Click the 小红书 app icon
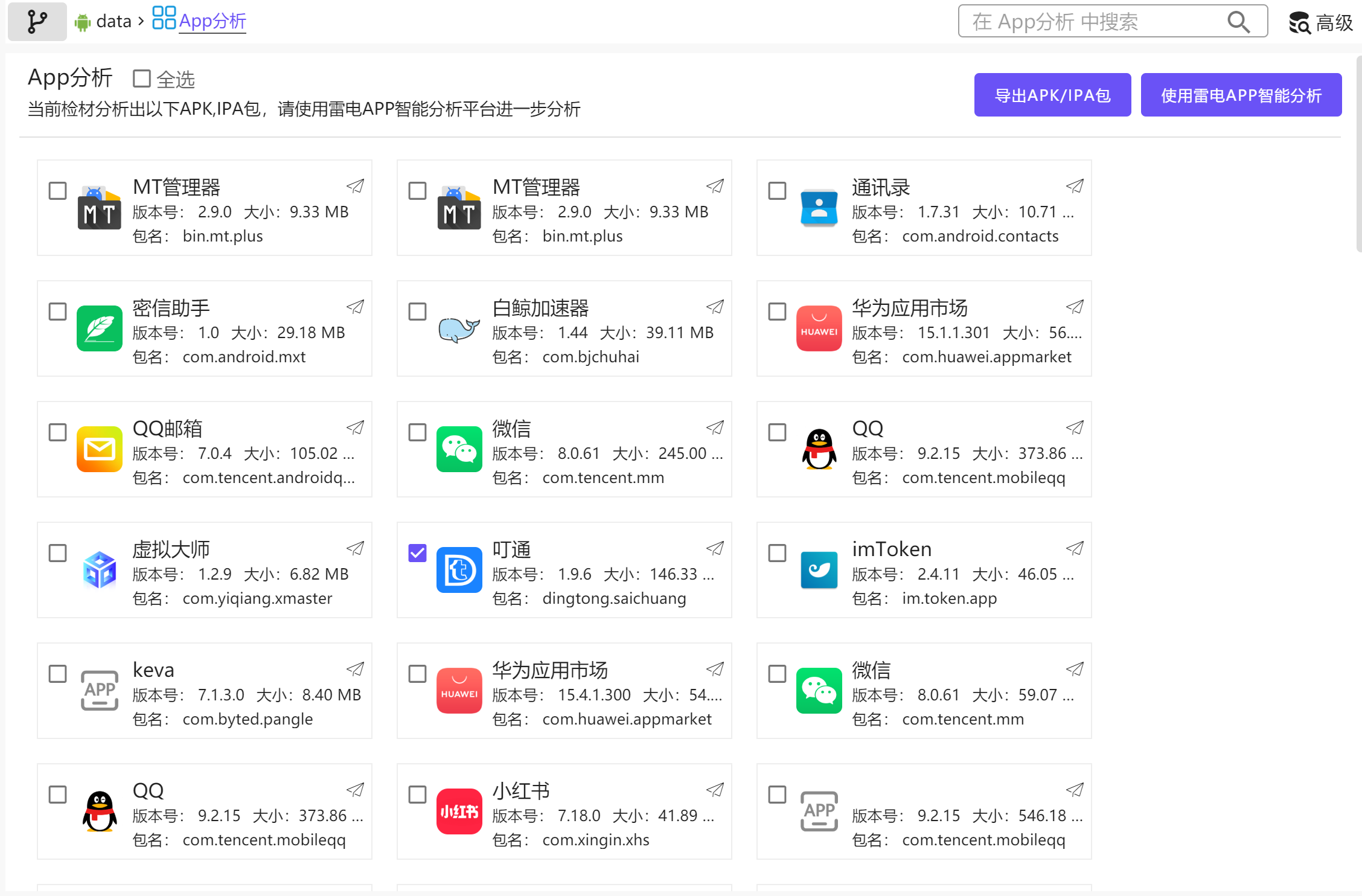Viewport: 1362px width, 896px height. coord(459,811)
